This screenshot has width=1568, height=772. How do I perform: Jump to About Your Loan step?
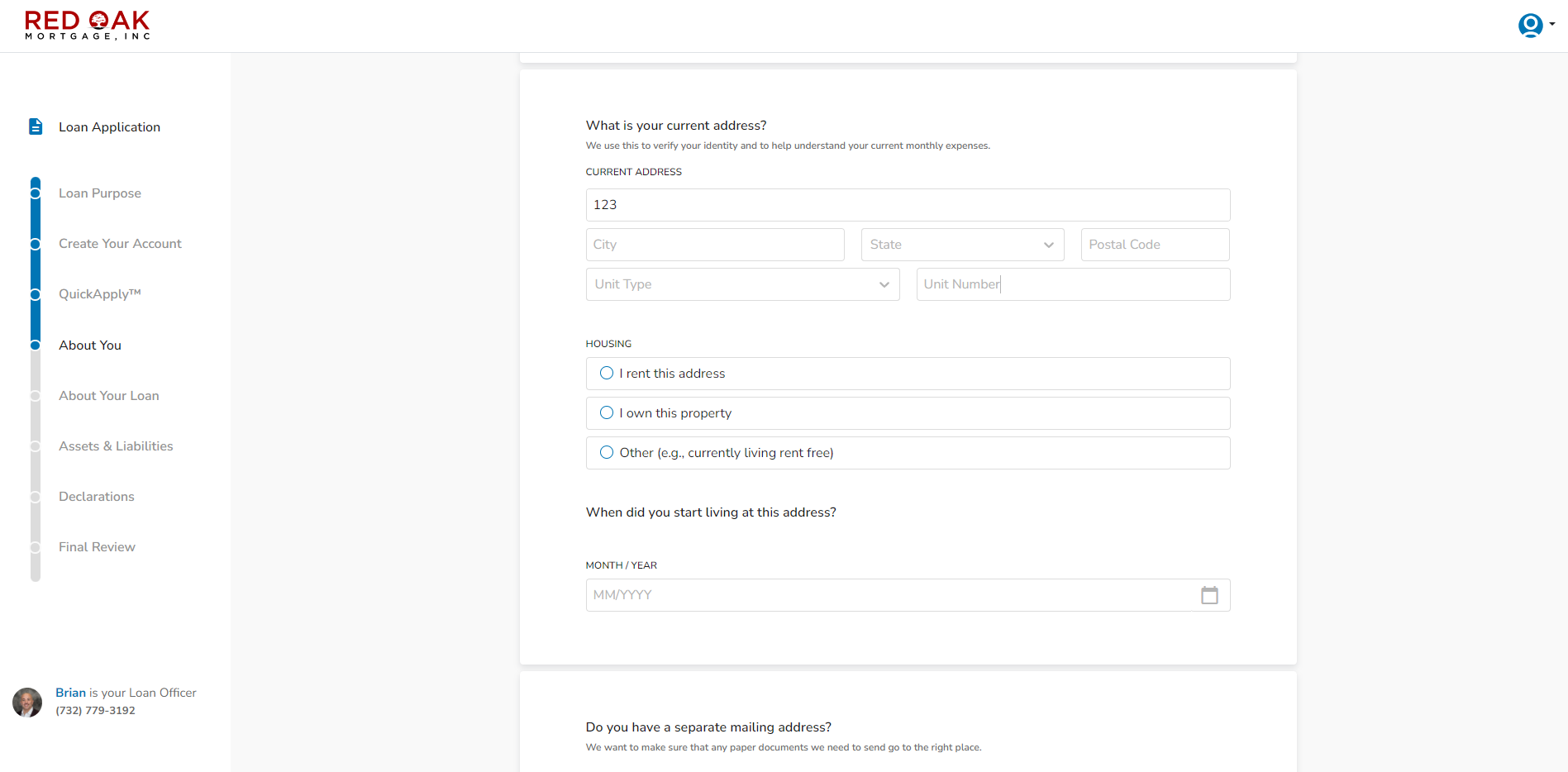[x=109, y=396]
